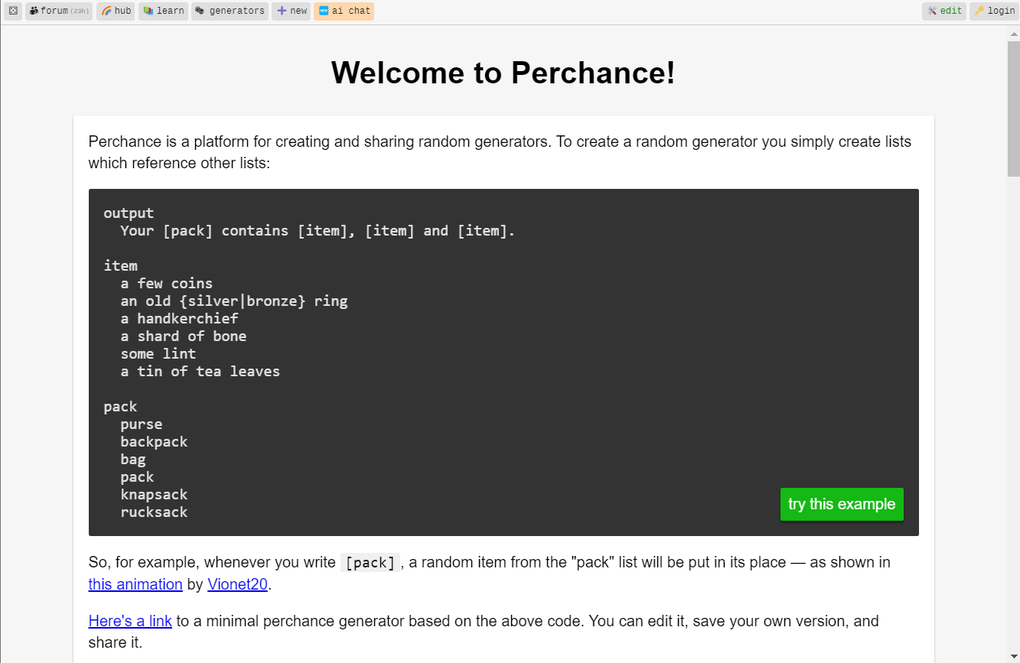Image resolution: width=1020 pixels, height=663 pixels.
Task: Open the ai chat
Action: 343,10
